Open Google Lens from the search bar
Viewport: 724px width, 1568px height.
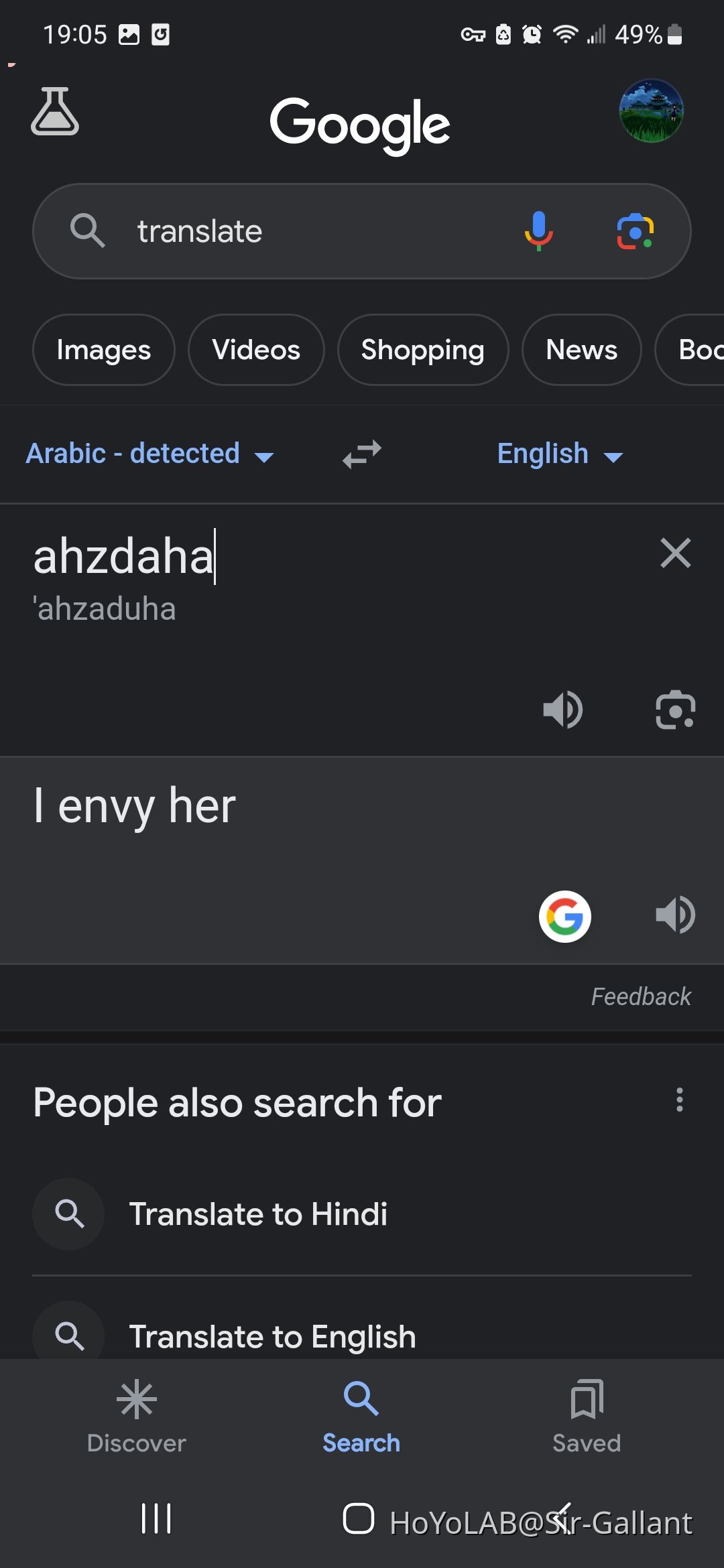pyautogui.click(x=634, y=231)
